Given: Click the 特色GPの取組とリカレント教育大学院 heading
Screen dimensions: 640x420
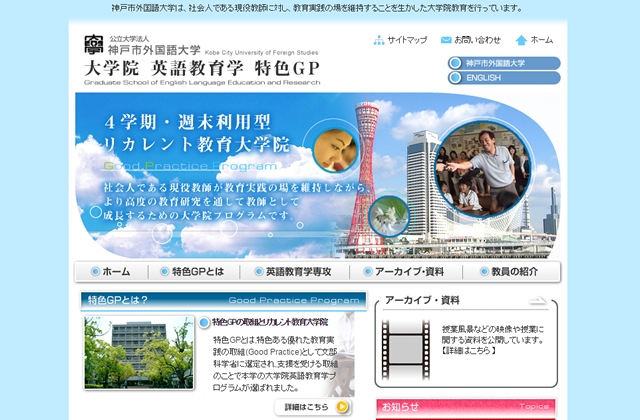Looking at the screenshot, I should coord(270,322).
